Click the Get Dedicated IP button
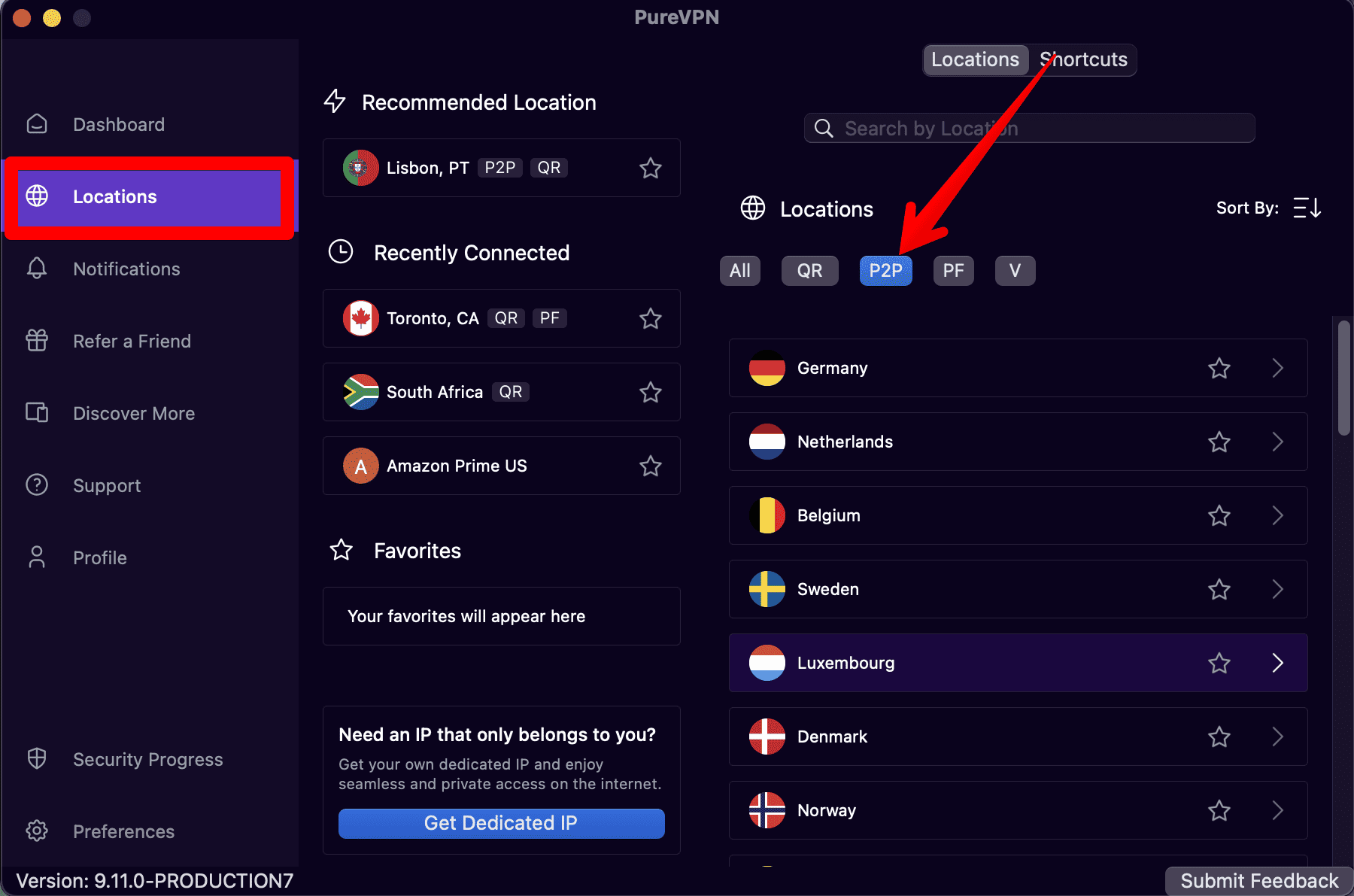This screenshot has width=1354, height=896. 500,823
